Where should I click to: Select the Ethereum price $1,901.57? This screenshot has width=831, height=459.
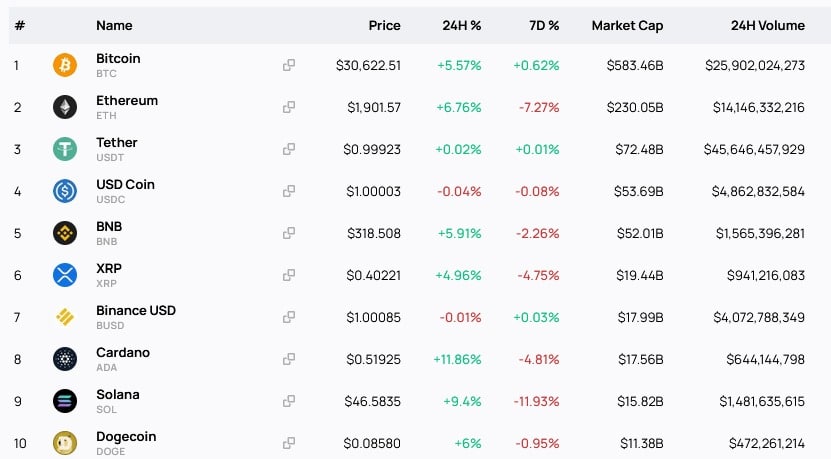pos(374,107)
